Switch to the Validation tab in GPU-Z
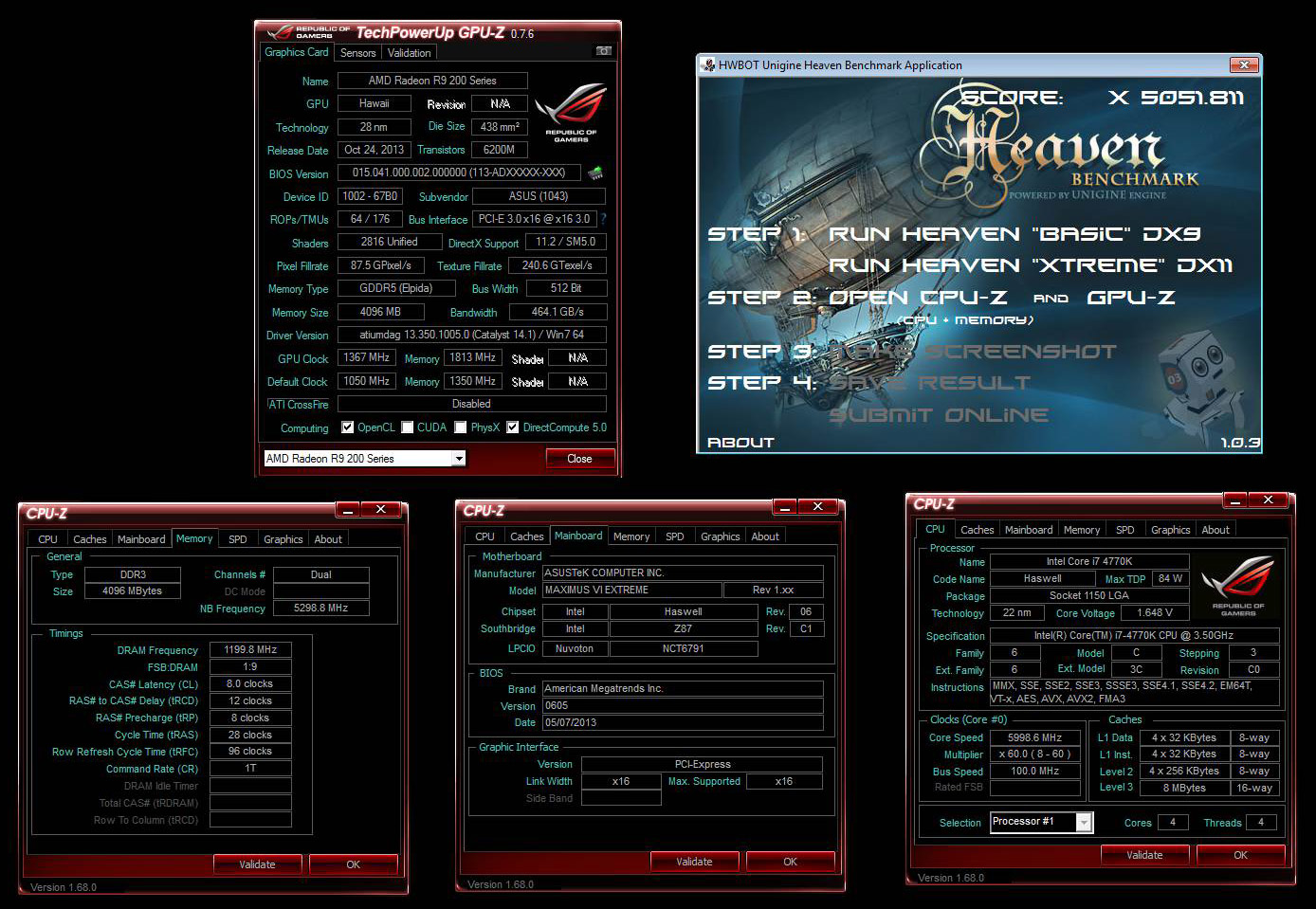Viewport: 1316px width, 909px height. pos(409,53)
